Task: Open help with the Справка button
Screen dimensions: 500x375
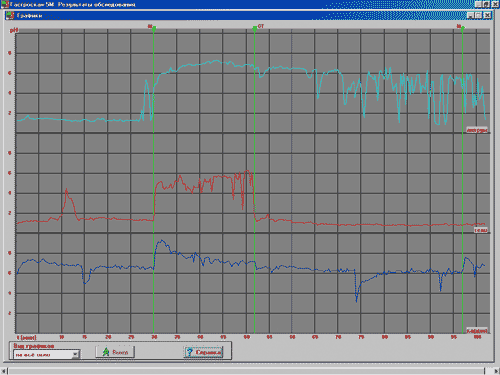Action: coord(203,352)
